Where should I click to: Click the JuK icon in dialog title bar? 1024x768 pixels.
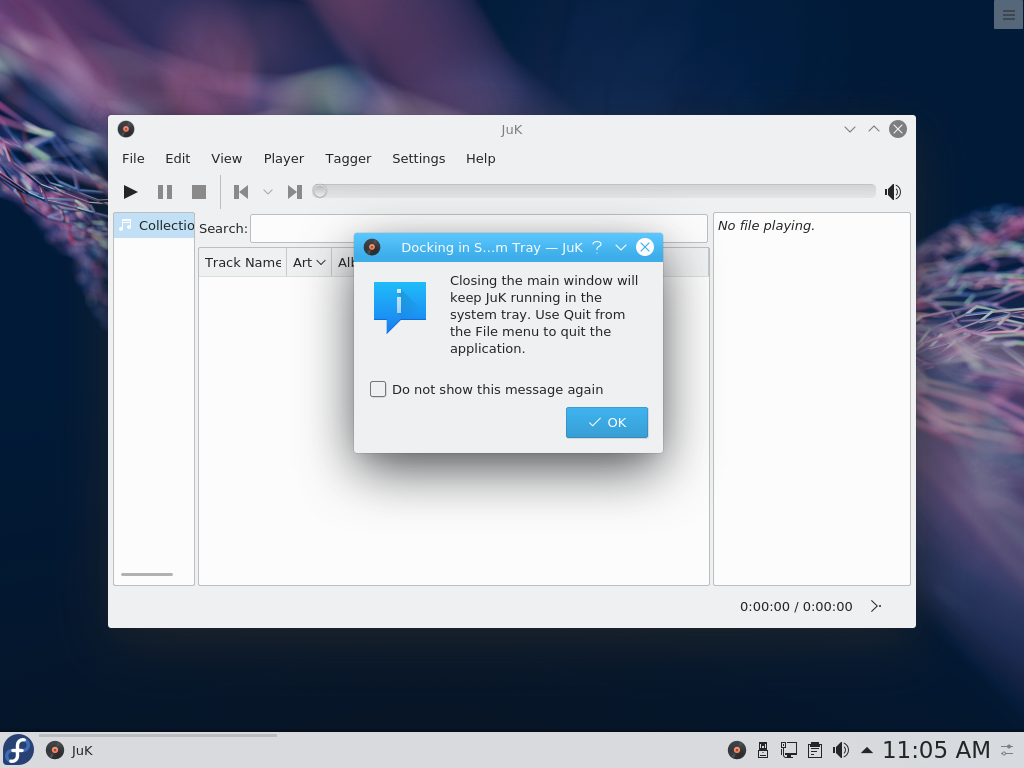pos(372,248)
